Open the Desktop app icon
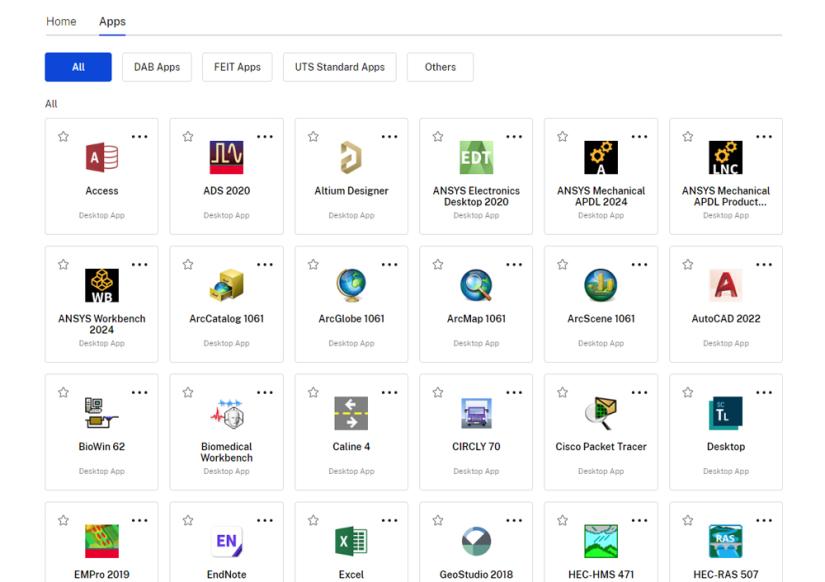The image size is (825, 582). point(726,413)
